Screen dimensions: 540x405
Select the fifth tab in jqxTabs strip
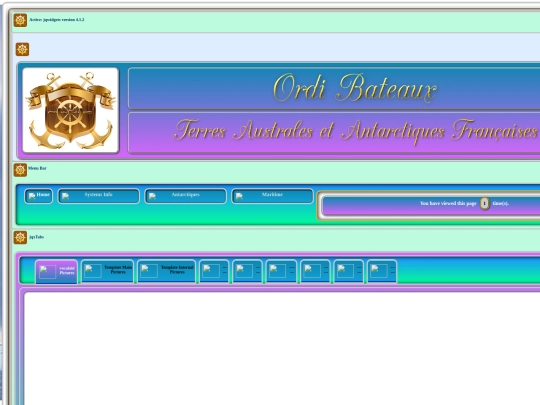point(247,271)
